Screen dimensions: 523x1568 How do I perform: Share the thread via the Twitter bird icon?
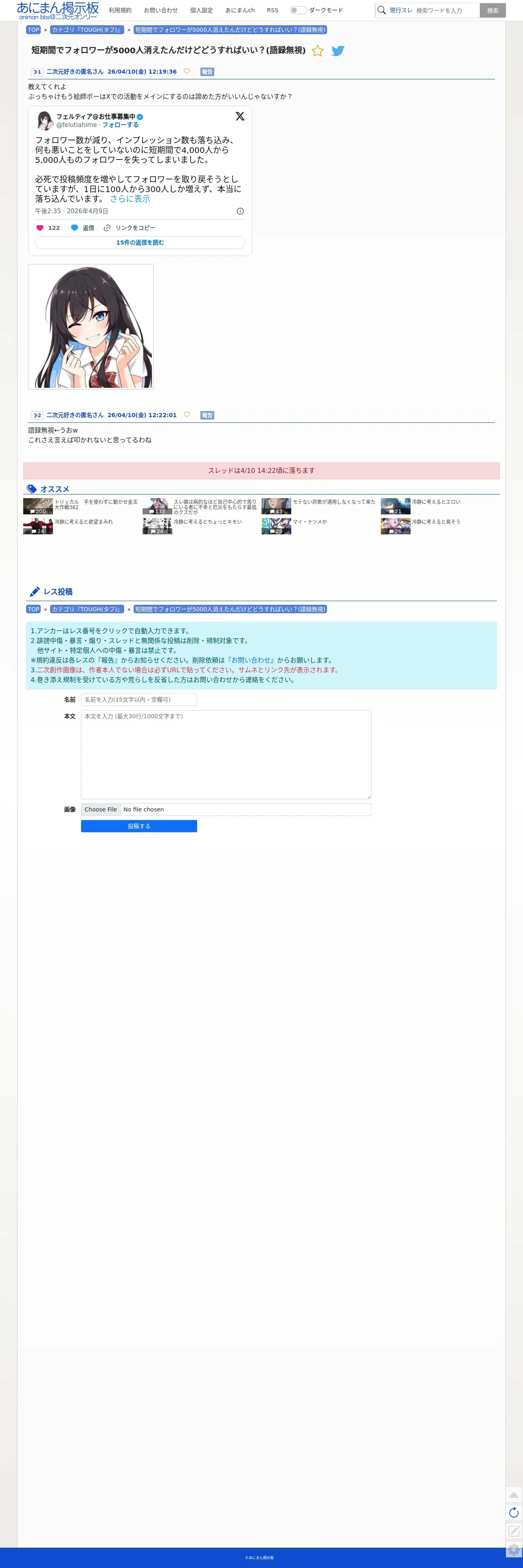338,51
